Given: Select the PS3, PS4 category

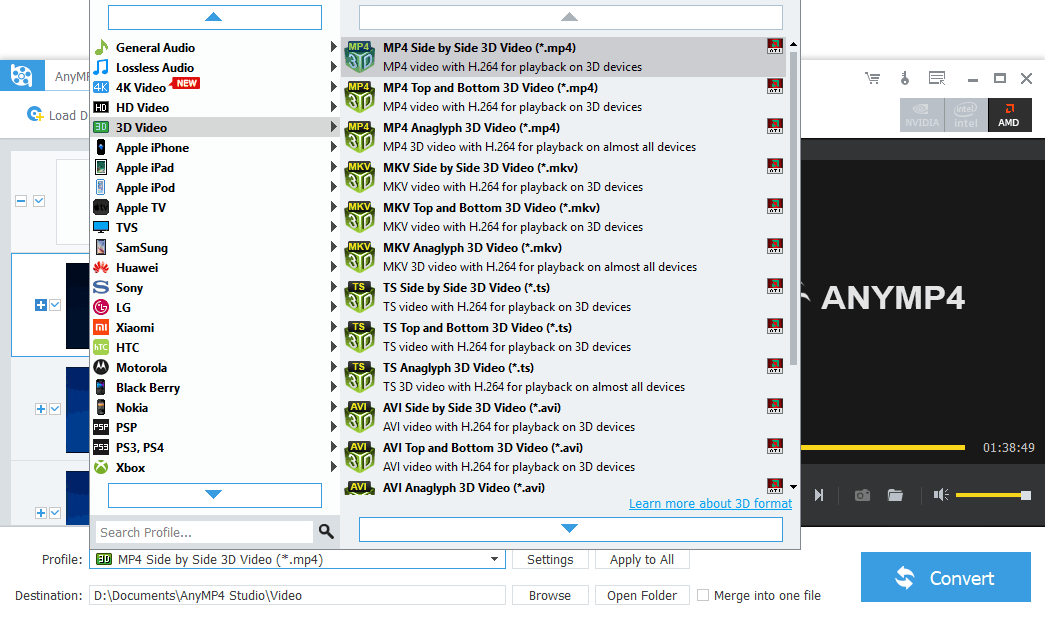Looking at the screenshot, I should 215,447.
